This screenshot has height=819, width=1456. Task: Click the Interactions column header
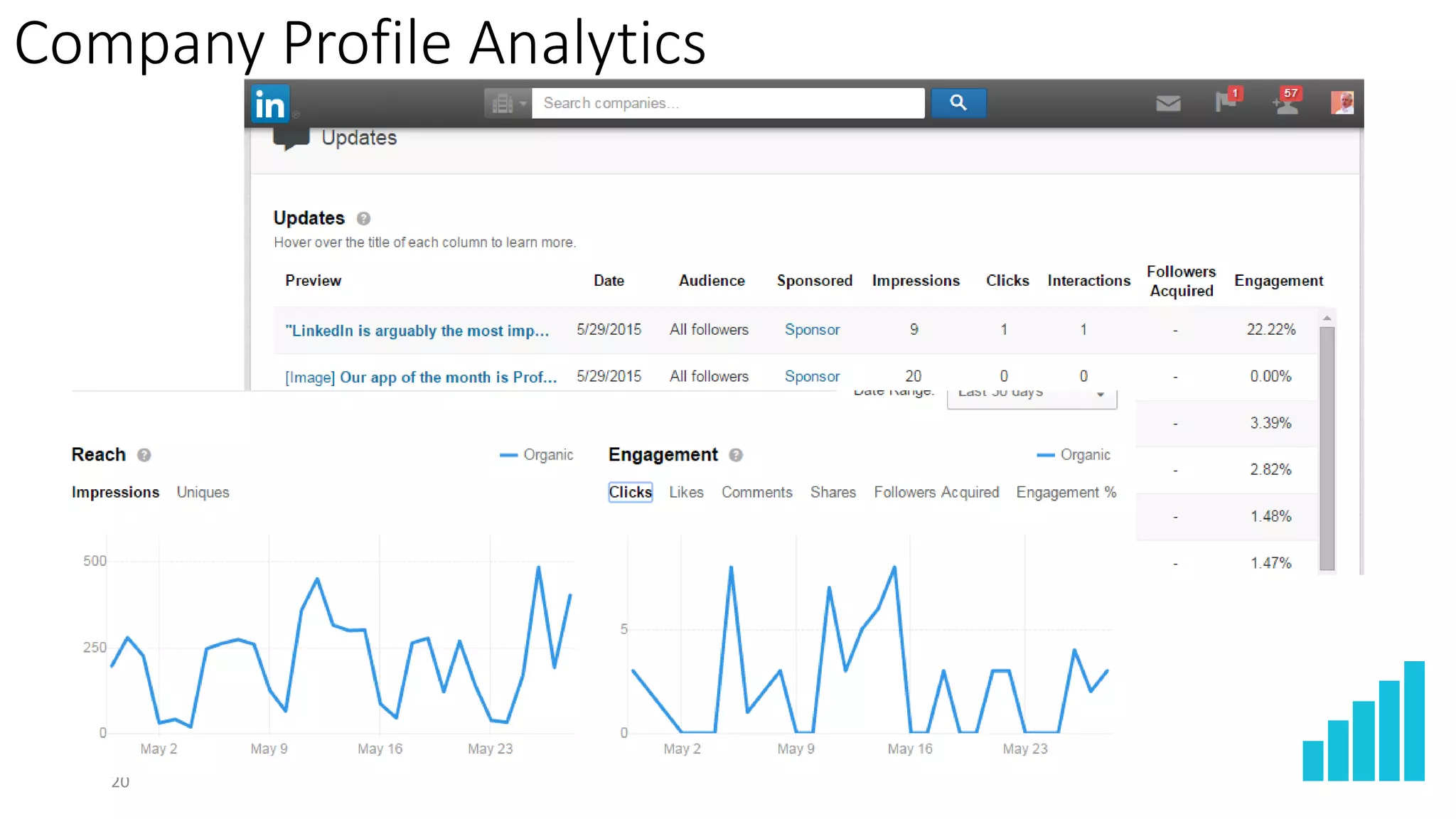click(1088, 281)
